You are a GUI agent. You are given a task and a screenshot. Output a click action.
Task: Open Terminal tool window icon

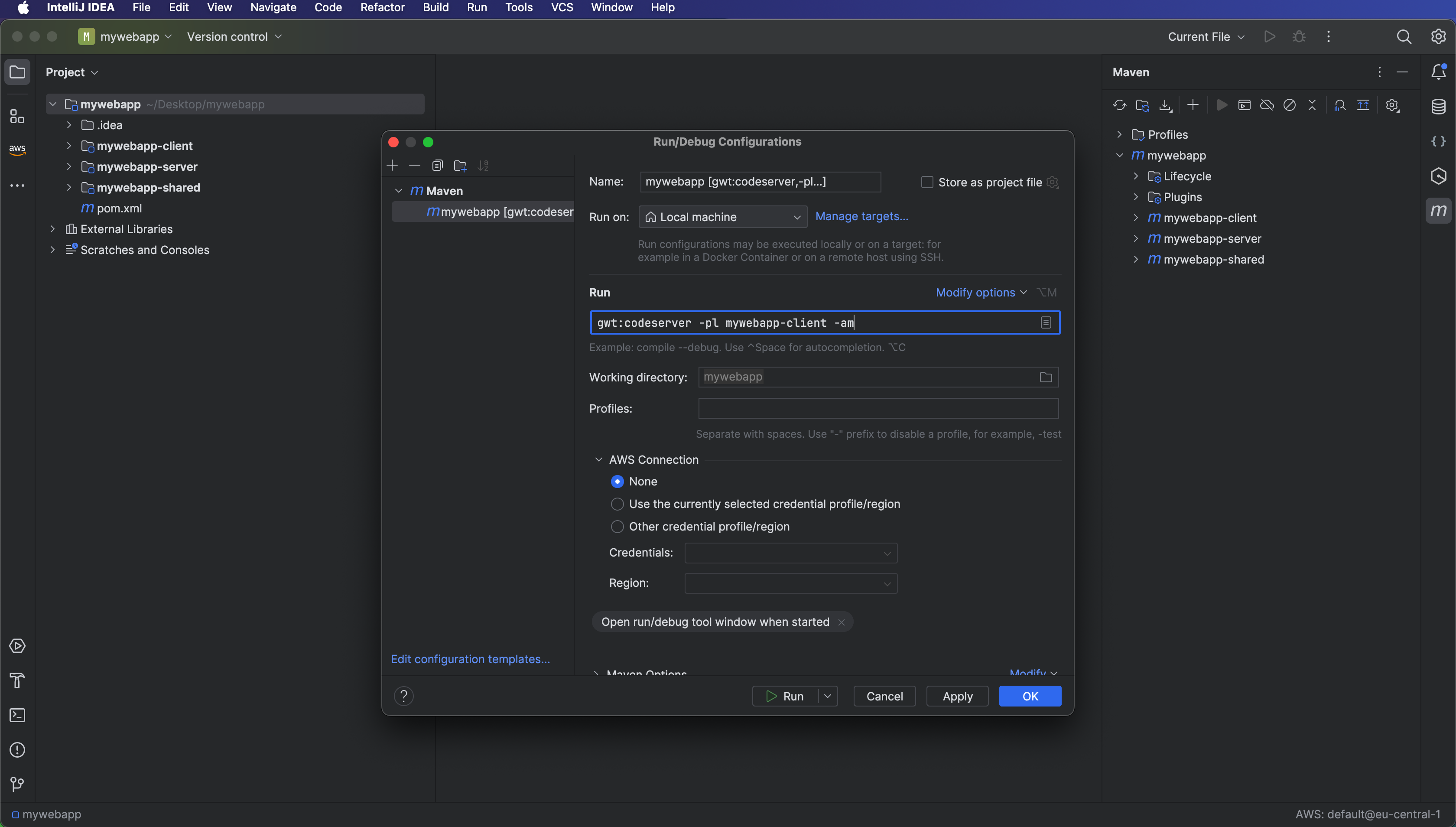click(17, 715)
